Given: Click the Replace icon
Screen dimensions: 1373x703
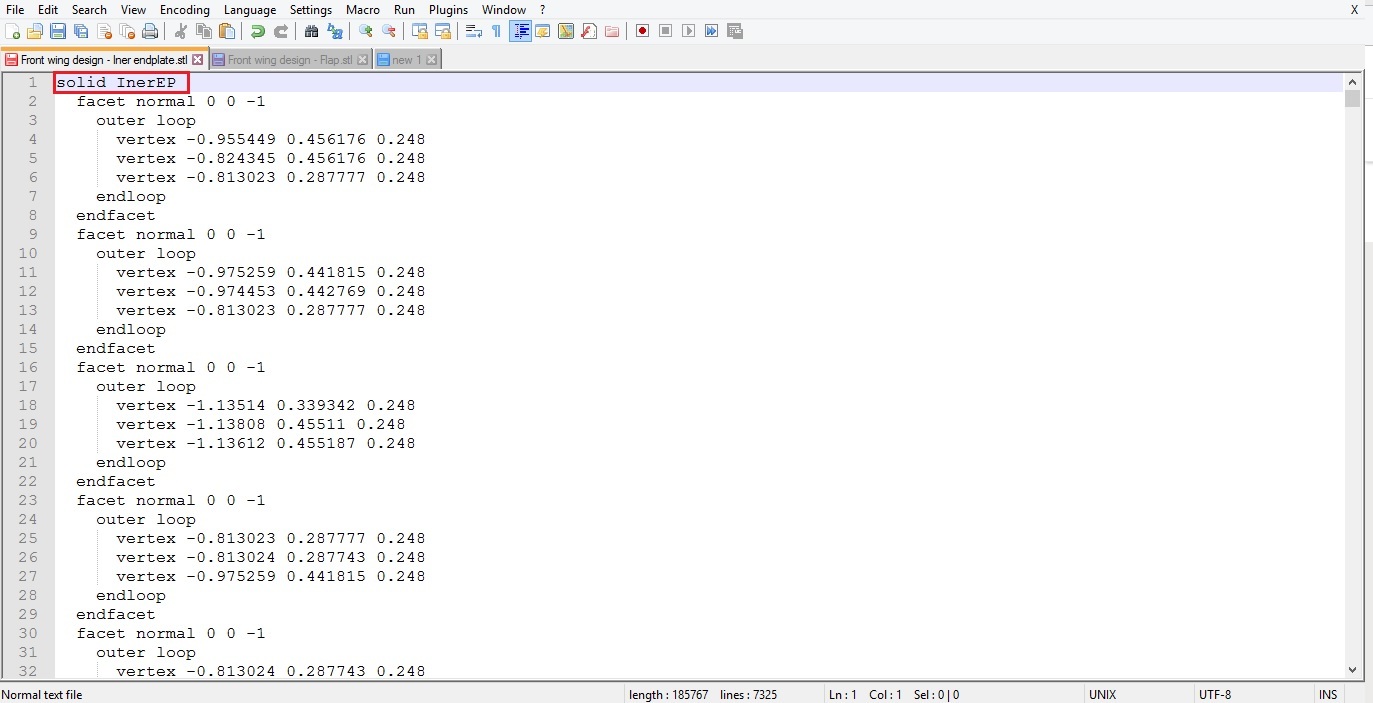Looking at the screenshot, I should click(x=335, y=31).
